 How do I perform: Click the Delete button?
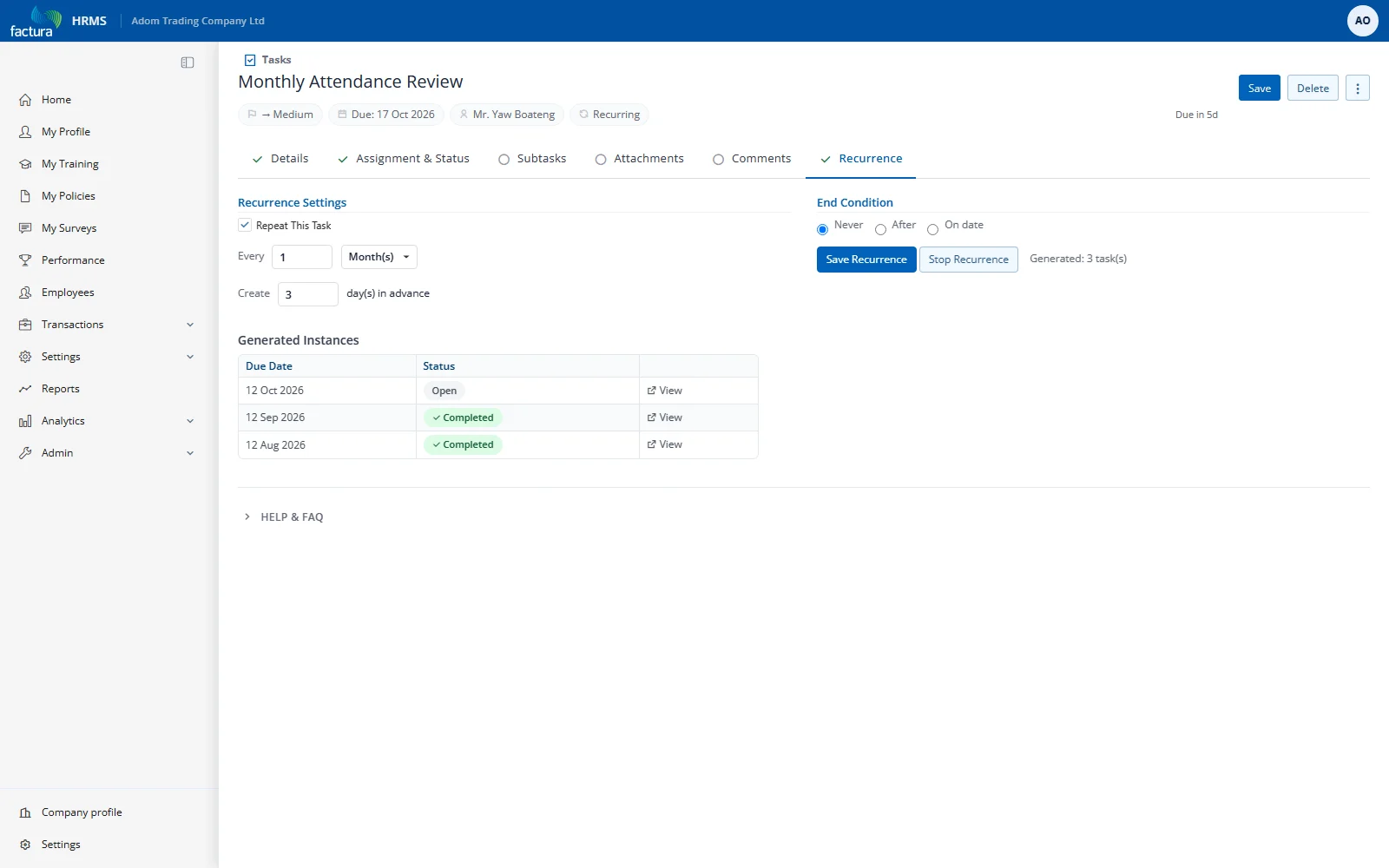point(1313,88)
